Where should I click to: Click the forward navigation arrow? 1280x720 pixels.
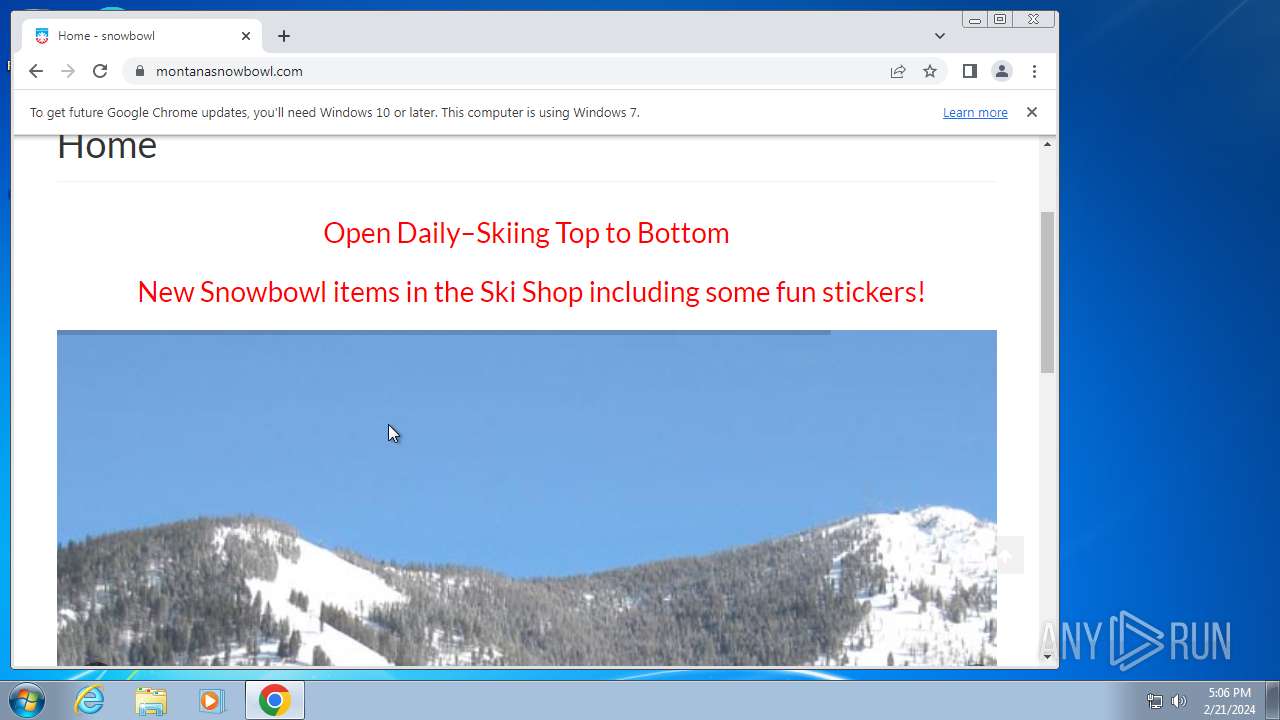(x=68, y=71)
